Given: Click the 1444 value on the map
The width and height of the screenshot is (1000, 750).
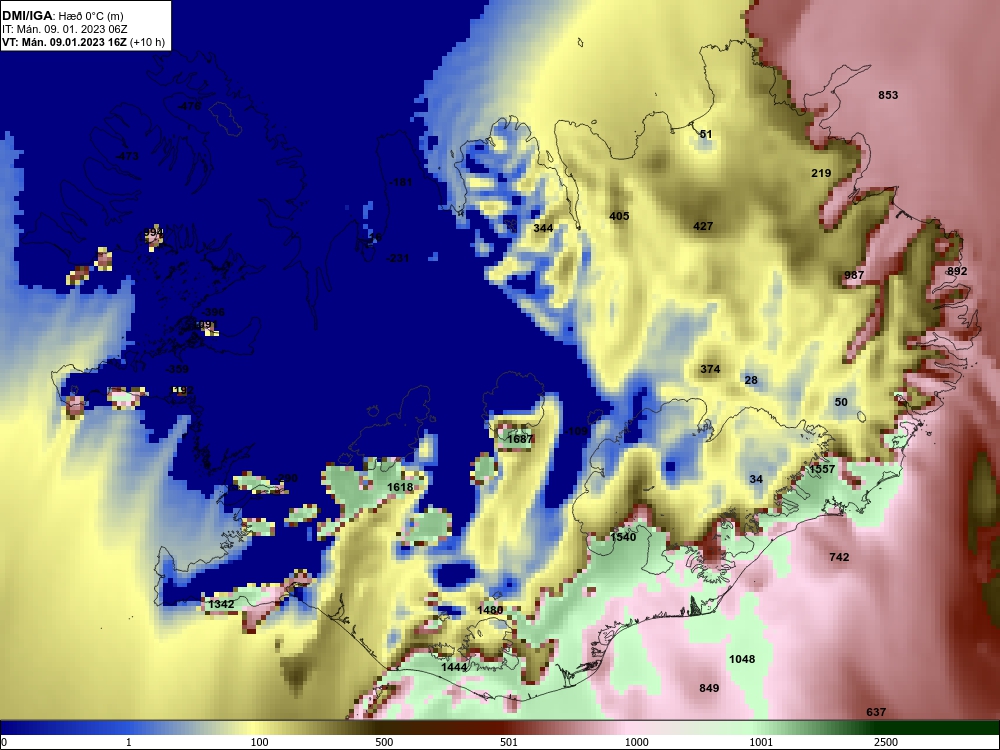Looking at the screenshot, I should (x=454, y=667).
